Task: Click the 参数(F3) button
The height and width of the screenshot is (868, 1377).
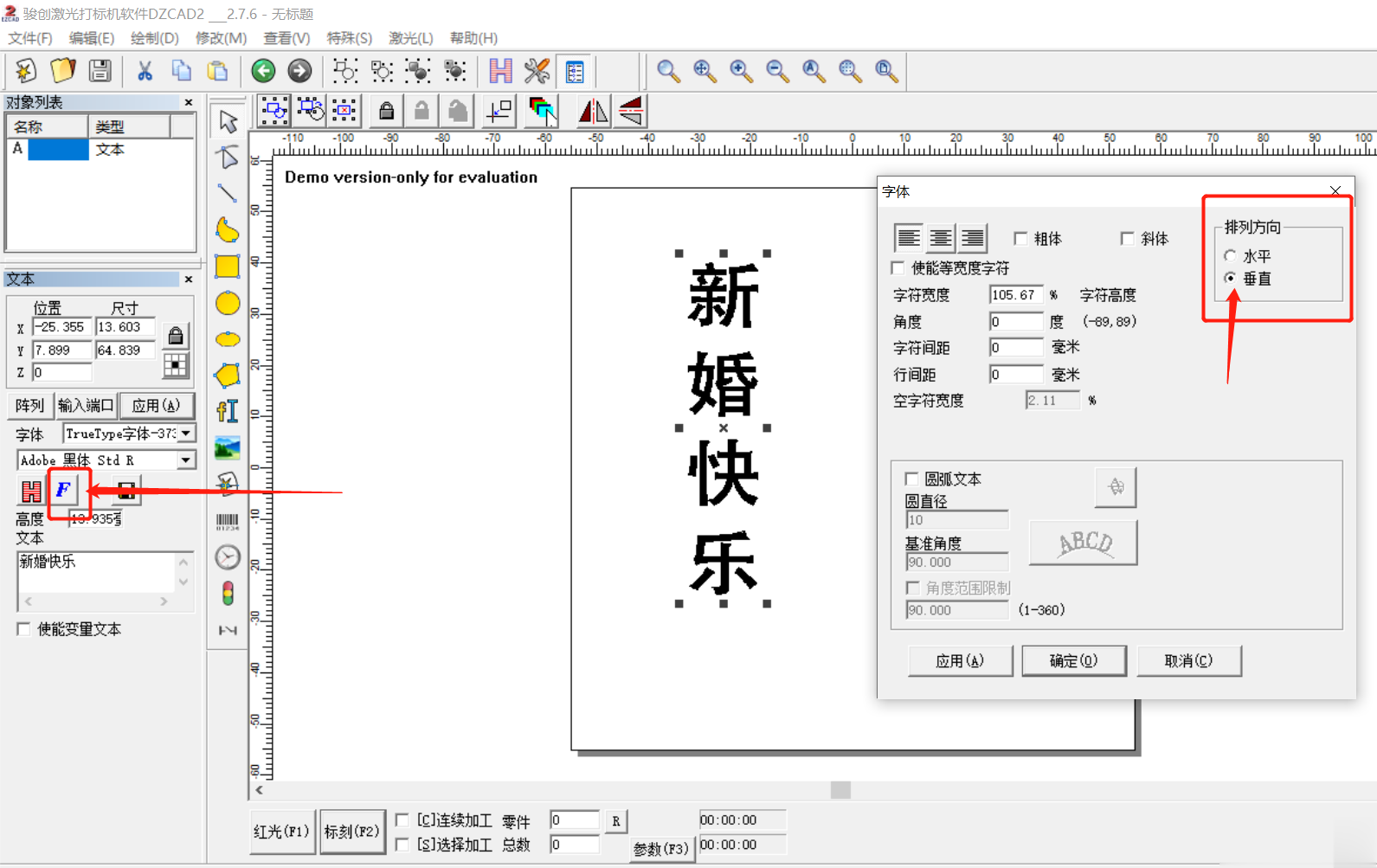Action: click(660, 849)
